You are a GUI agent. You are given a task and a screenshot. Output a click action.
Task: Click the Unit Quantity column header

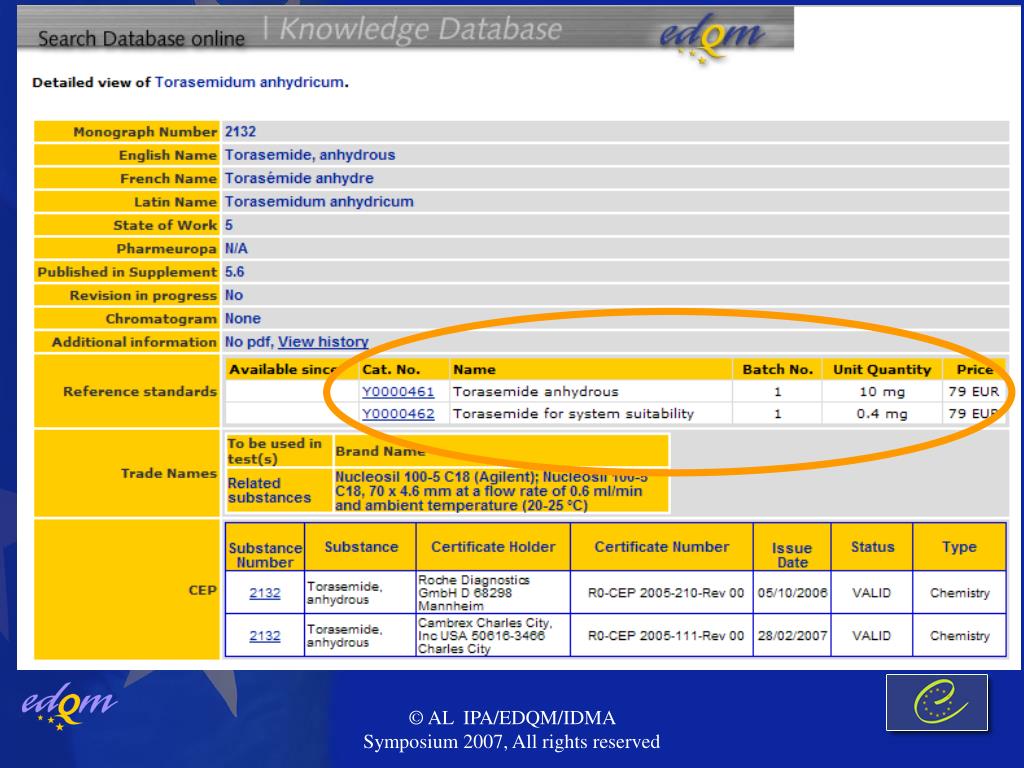point(882,370)
